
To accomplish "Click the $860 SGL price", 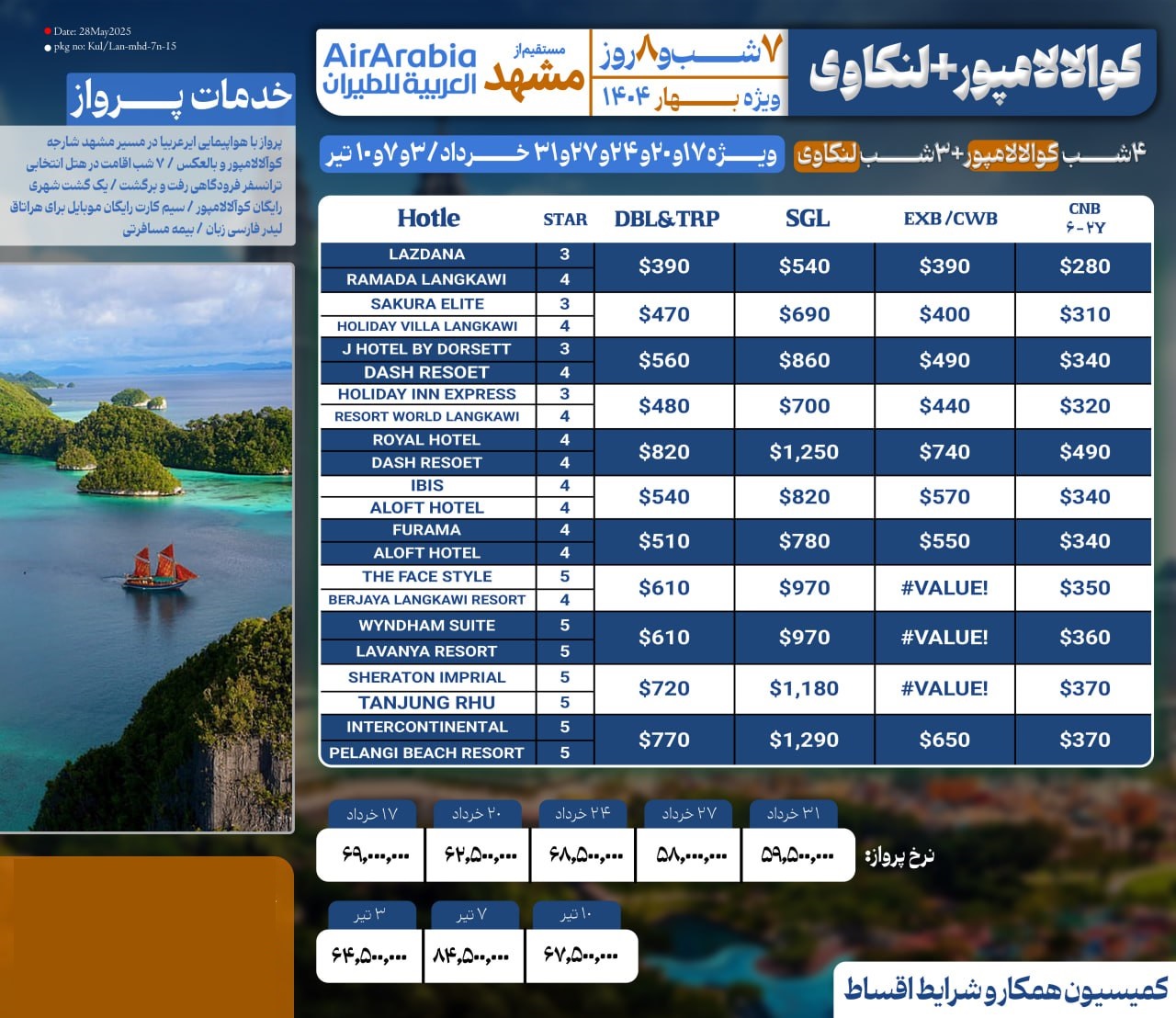I will coord(805,361).
